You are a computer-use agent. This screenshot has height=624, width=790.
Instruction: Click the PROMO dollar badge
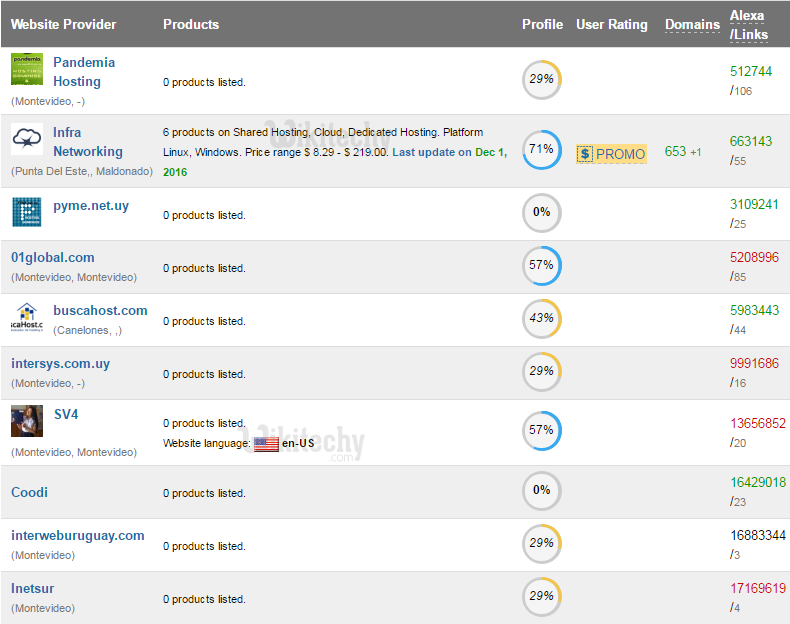pyautogui.click(x=611, y=154)
